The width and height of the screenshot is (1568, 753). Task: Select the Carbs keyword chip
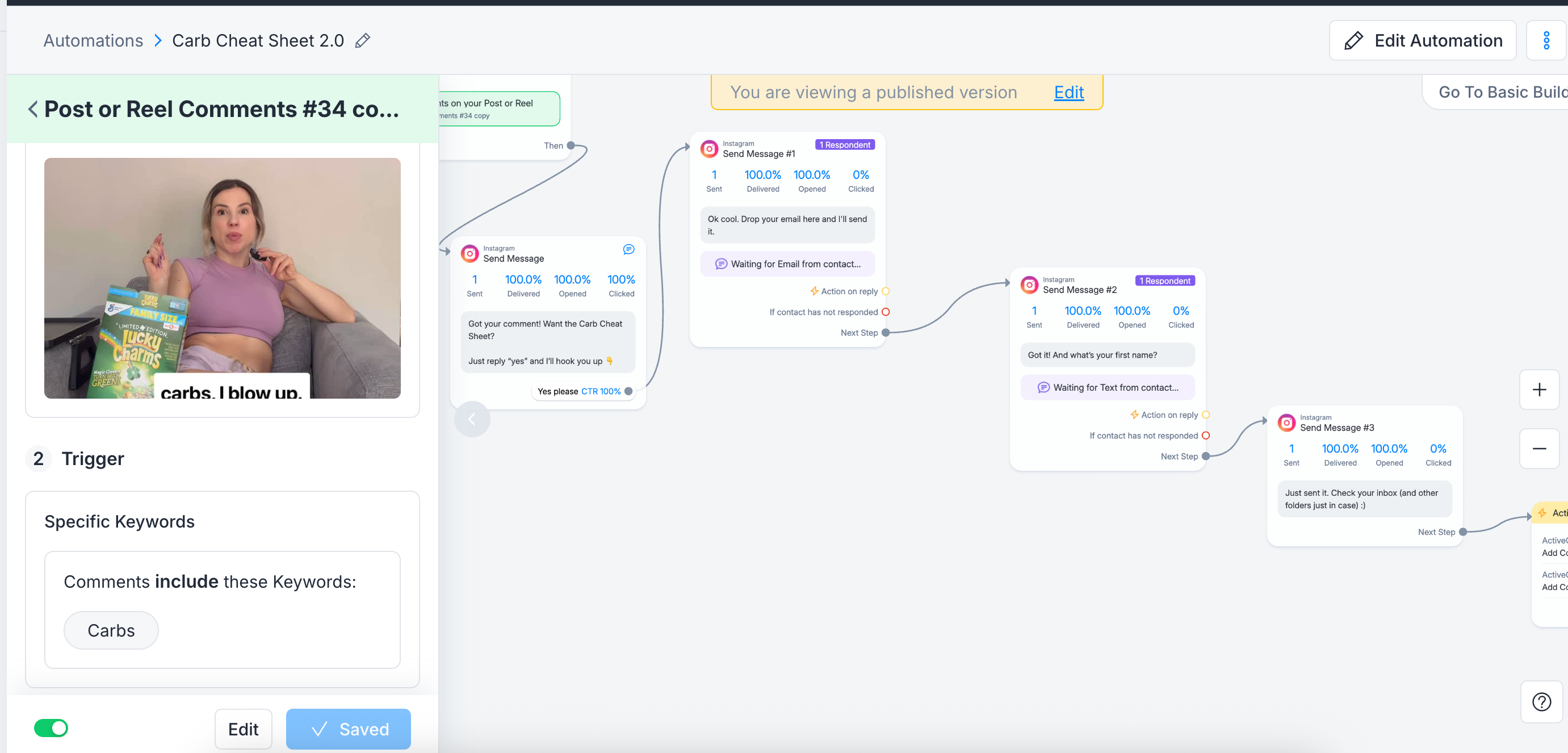[111, 631]
